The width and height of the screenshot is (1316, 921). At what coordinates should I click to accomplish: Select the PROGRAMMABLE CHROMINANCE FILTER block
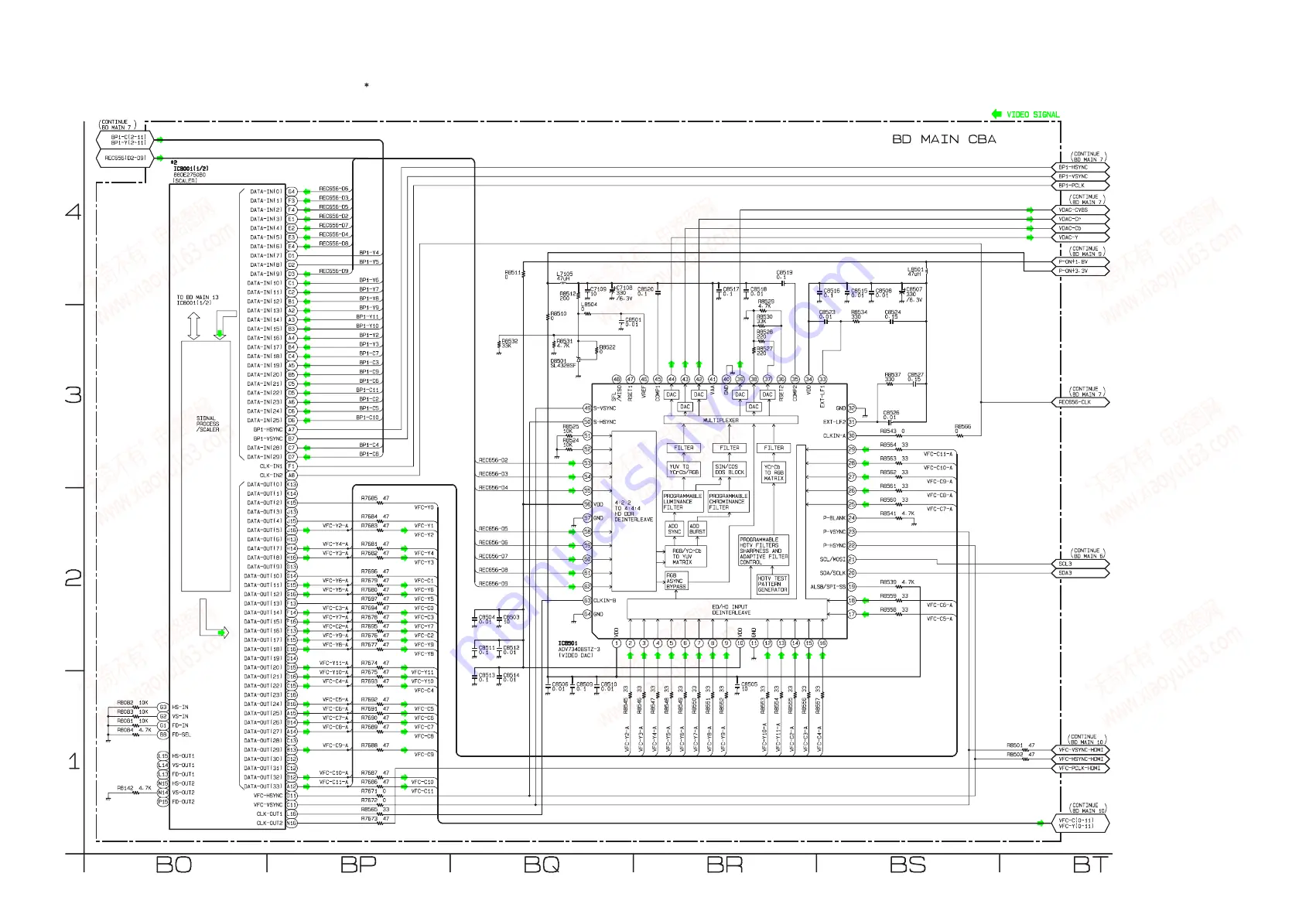pos(729,502)
